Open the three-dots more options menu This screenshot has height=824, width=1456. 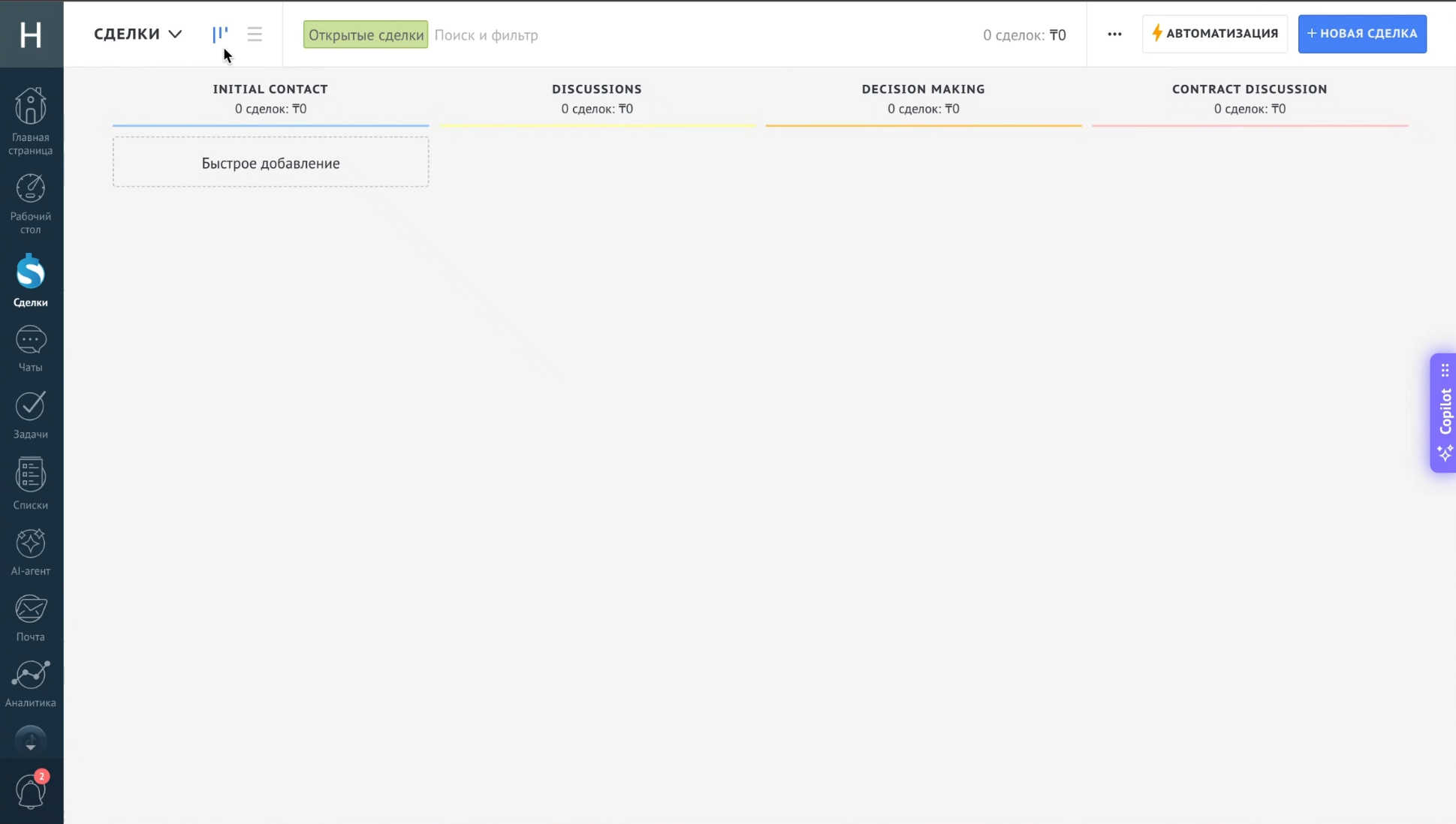tap(1114, 34)
